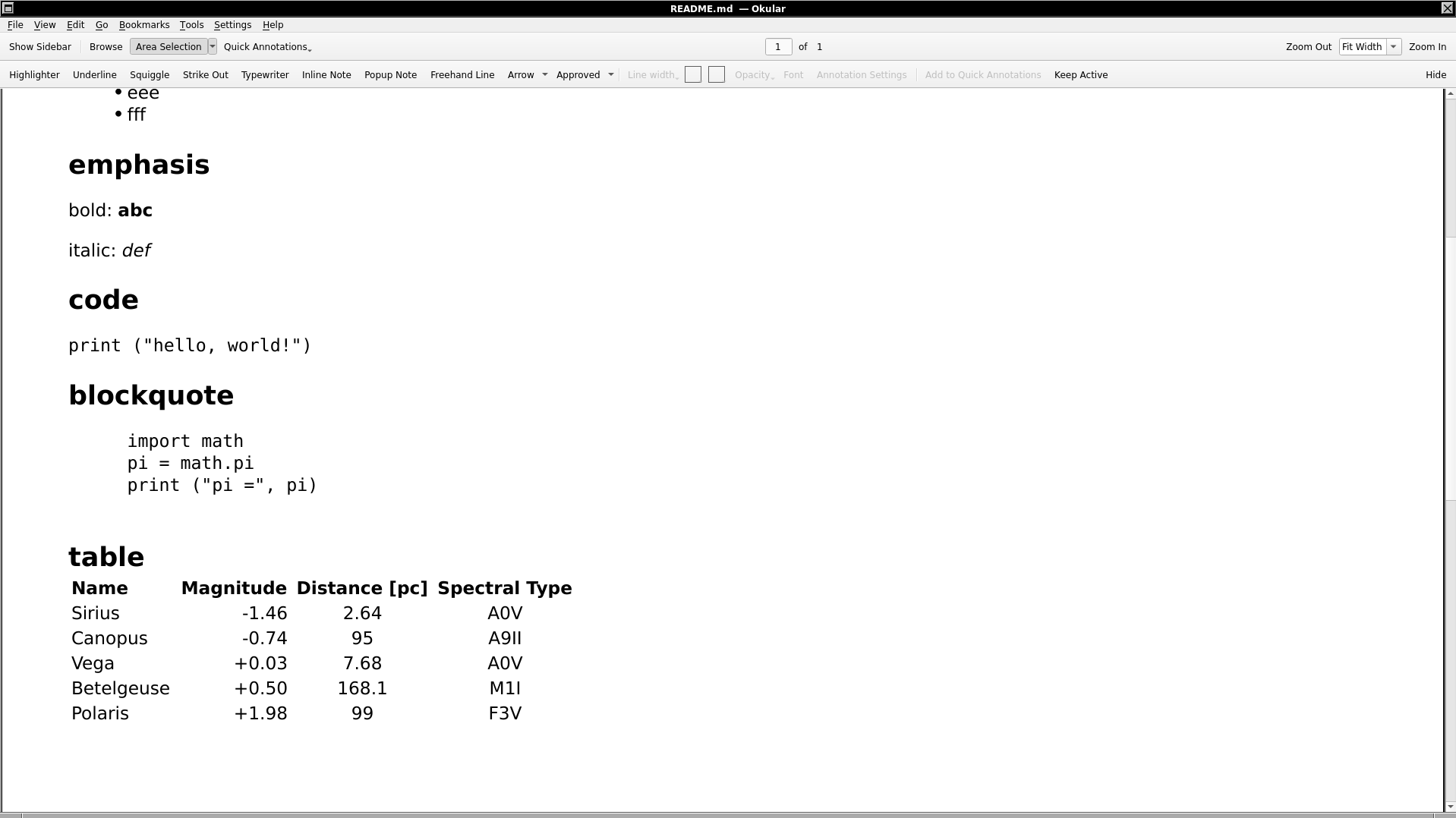Image resolution: width=1456 pixels, height=818 pixels.
Task: Click the first color swatch after Line width
Action: point(692,75)
